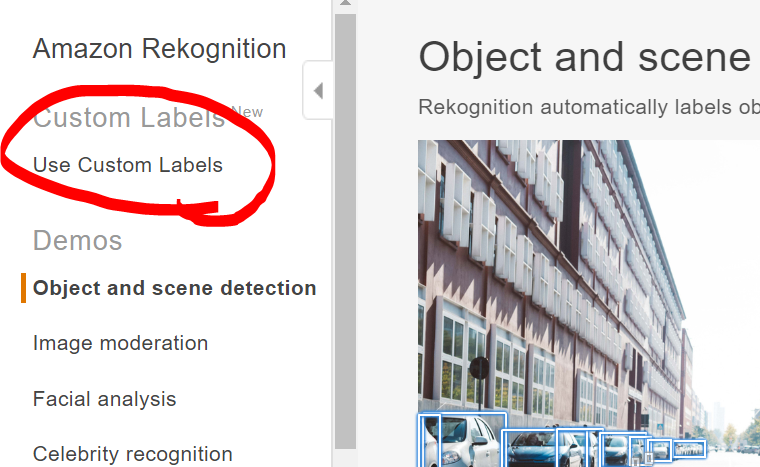Go to Image moderation demo
The width and height of the screenshot is (760, 467).
pyautogui.click(x=120, y=343)
